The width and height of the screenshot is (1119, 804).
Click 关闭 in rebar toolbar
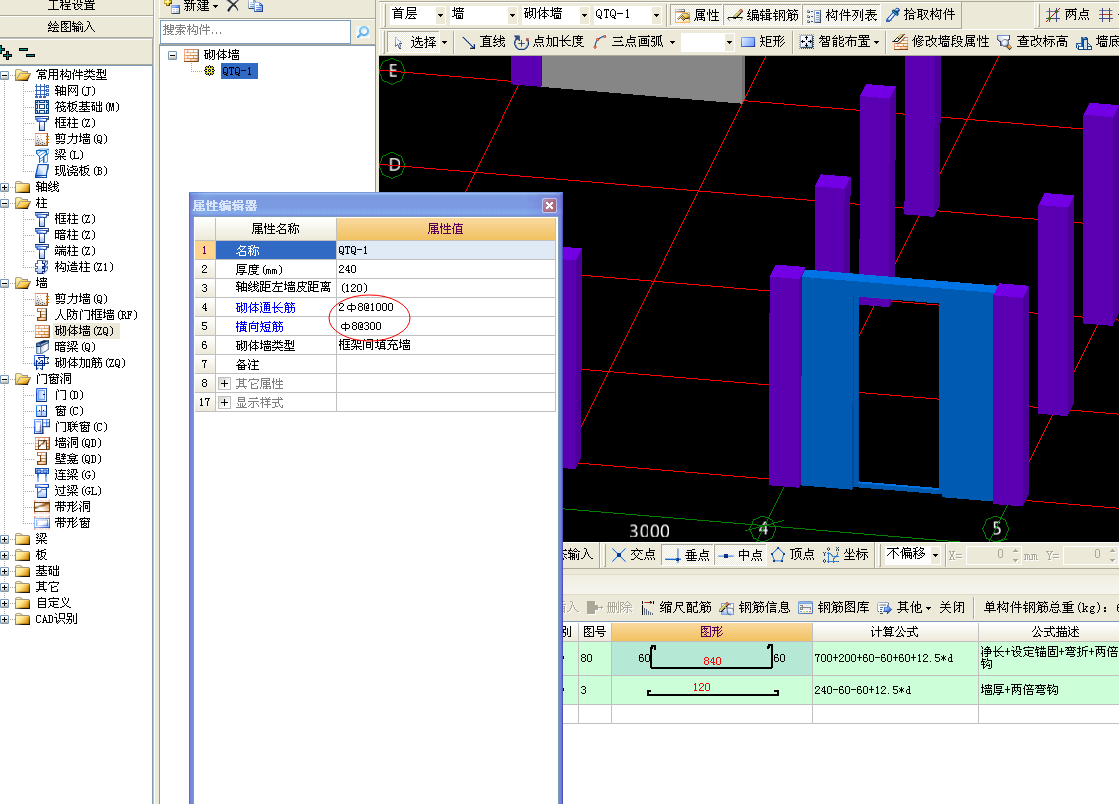click(952, 608)
